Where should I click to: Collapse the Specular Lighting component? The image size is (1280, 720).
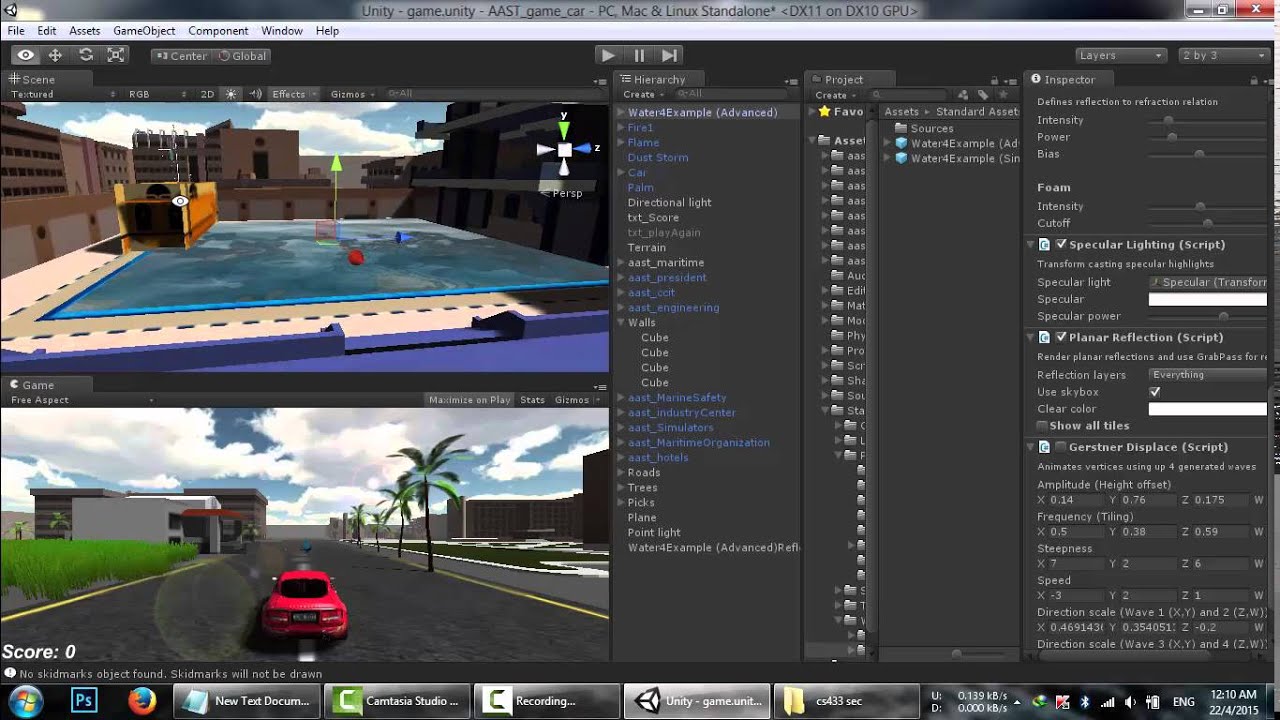point(1031,244)
